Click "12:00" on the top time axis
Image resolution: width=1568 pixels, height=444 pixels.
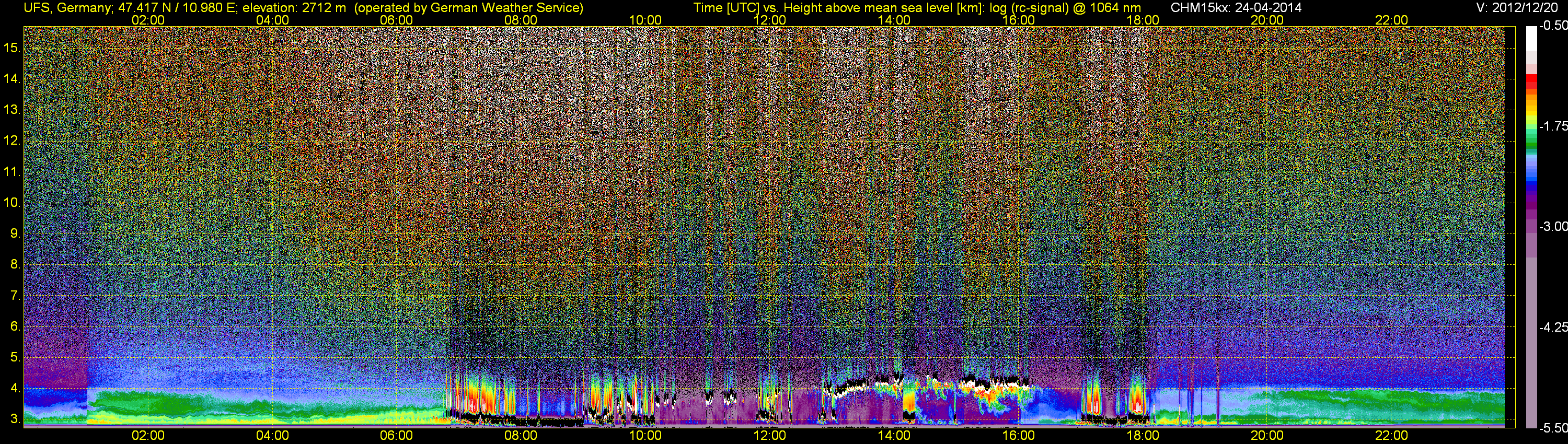coord(769,20)
